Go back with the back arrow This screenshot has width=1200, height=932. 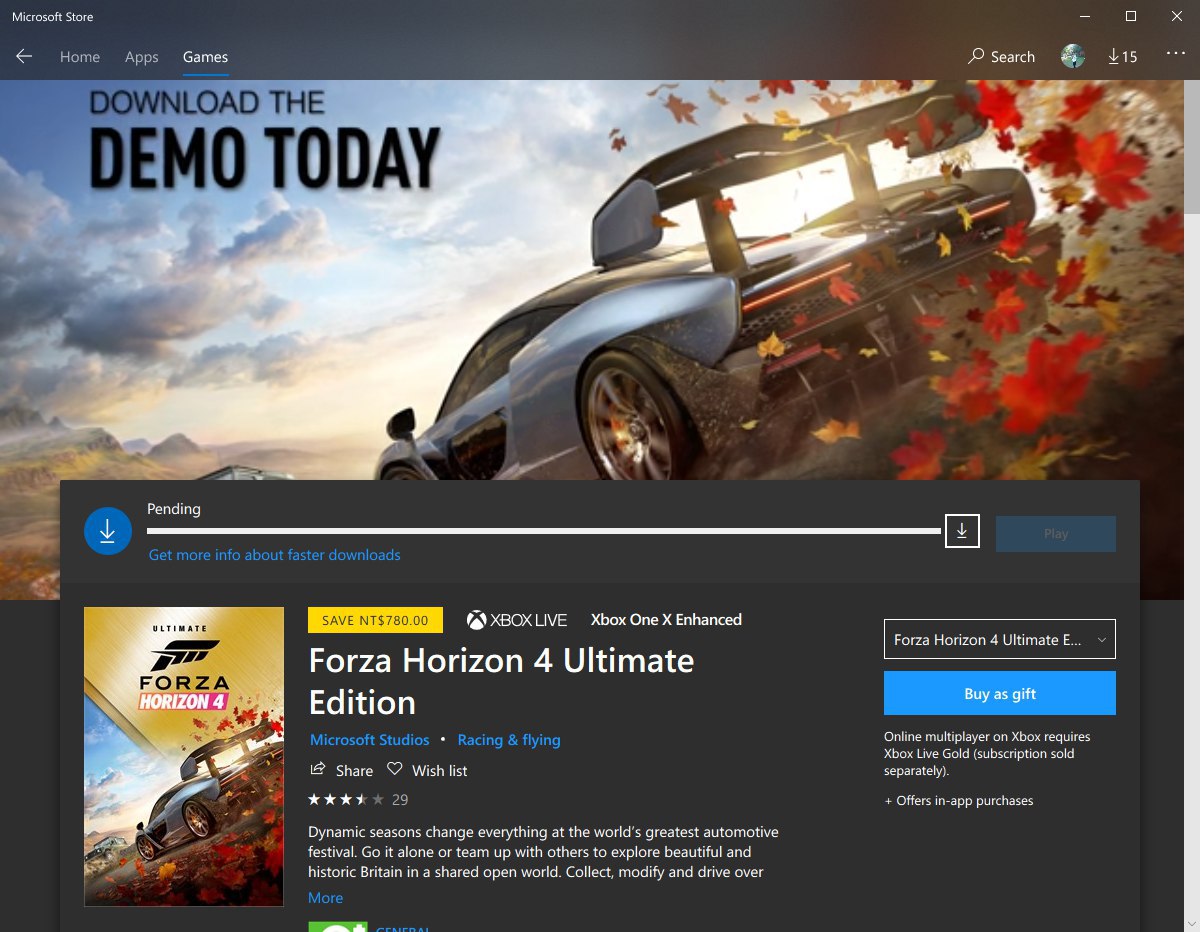(x=24, y=57)
